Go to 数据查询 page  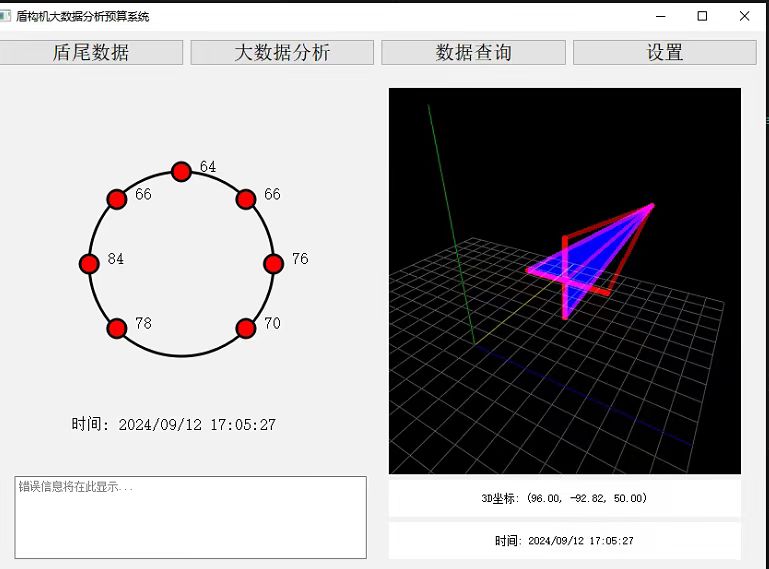click(473, 52)
